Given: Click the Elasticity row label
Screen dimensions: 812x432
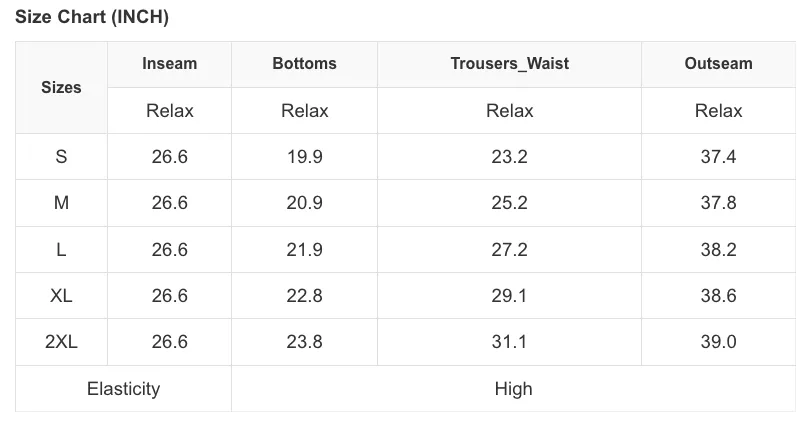Looking at the screenshot, I should point(123,388).
